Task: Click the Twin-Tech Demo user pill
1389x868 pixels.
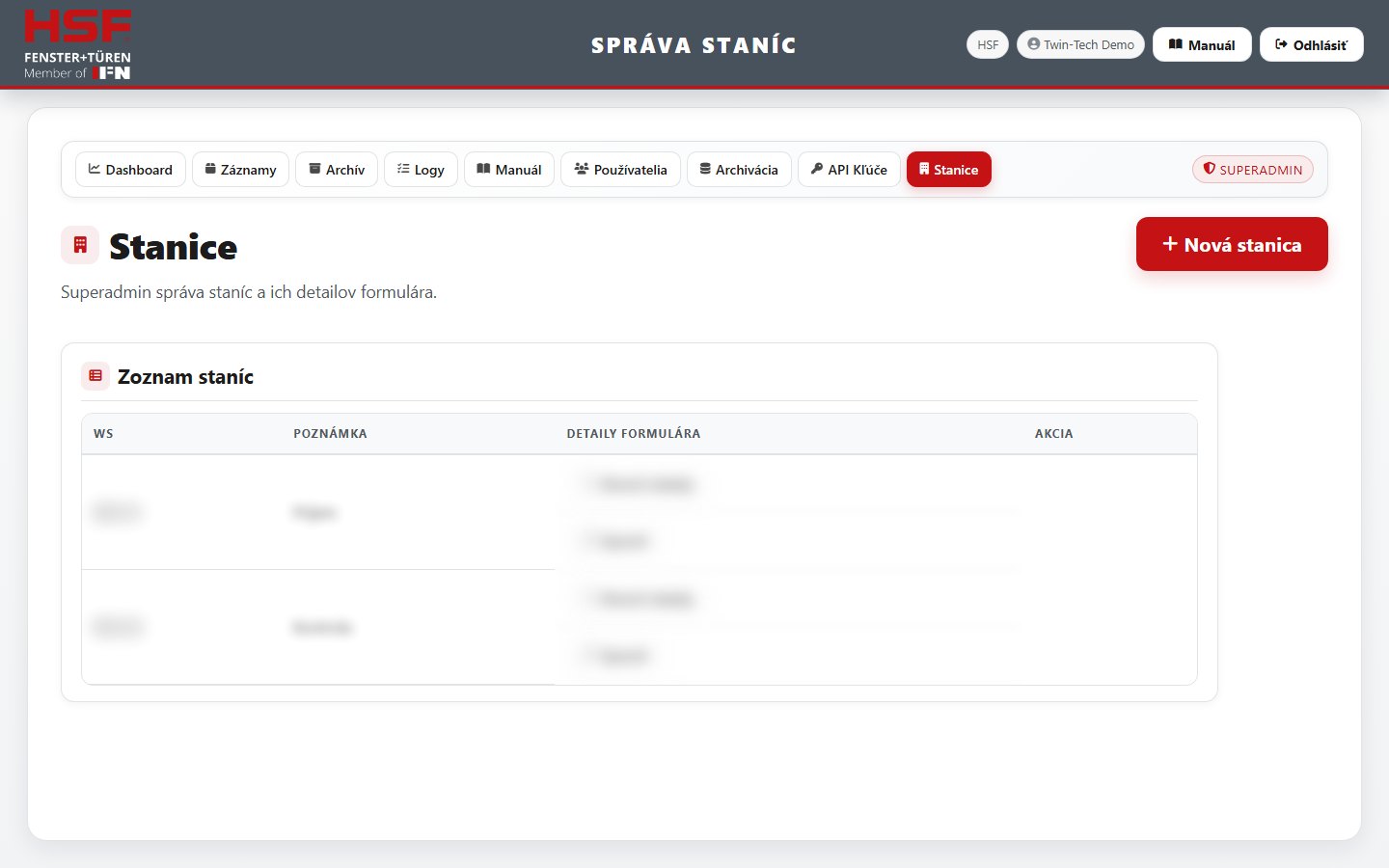Action: [x=1080, y=44]
